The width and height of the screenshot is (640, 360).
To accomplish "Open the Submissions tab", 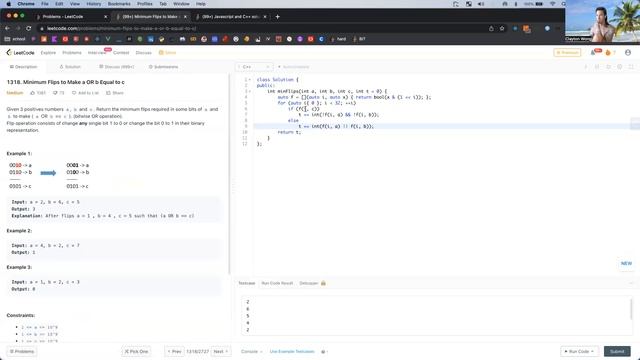I will coord(163,67).
